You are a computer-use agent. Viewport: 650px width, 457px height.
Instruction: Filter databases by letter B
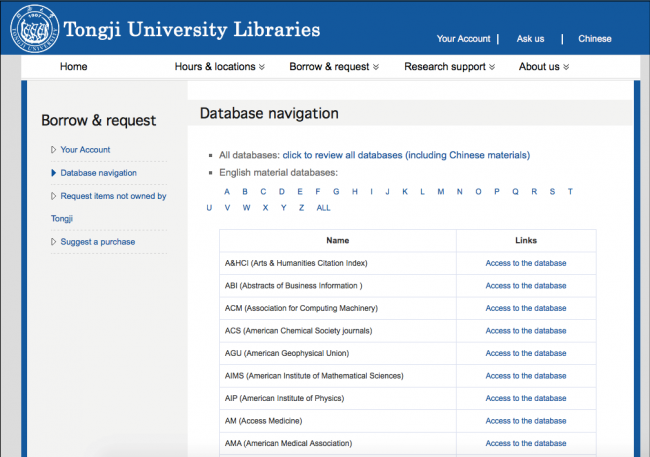[x=245, y=192]
